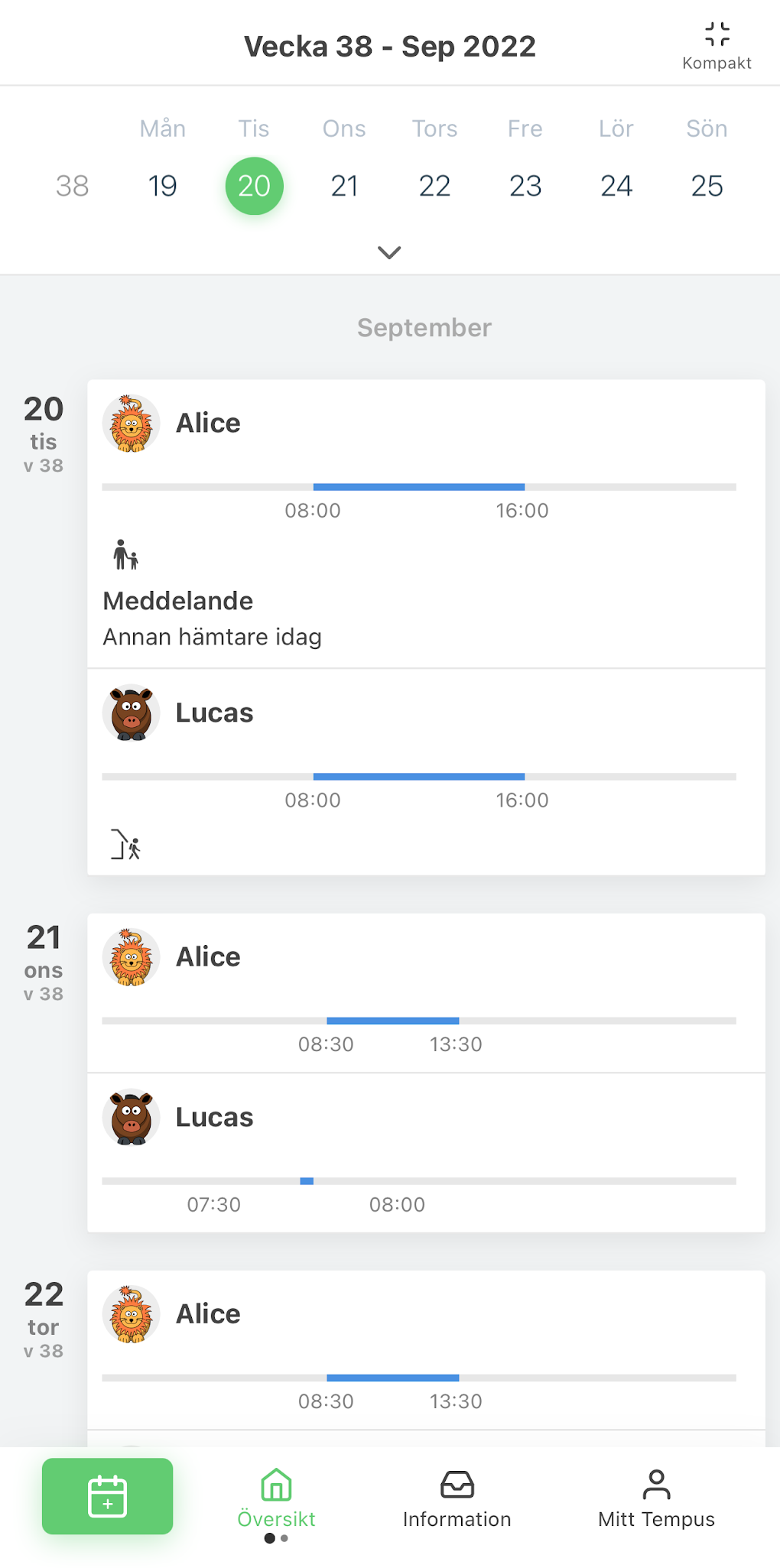Viewport: 780px width, 1568px height.
Task: Toggle the Kompakt view mode
Action: click(717, 46)
